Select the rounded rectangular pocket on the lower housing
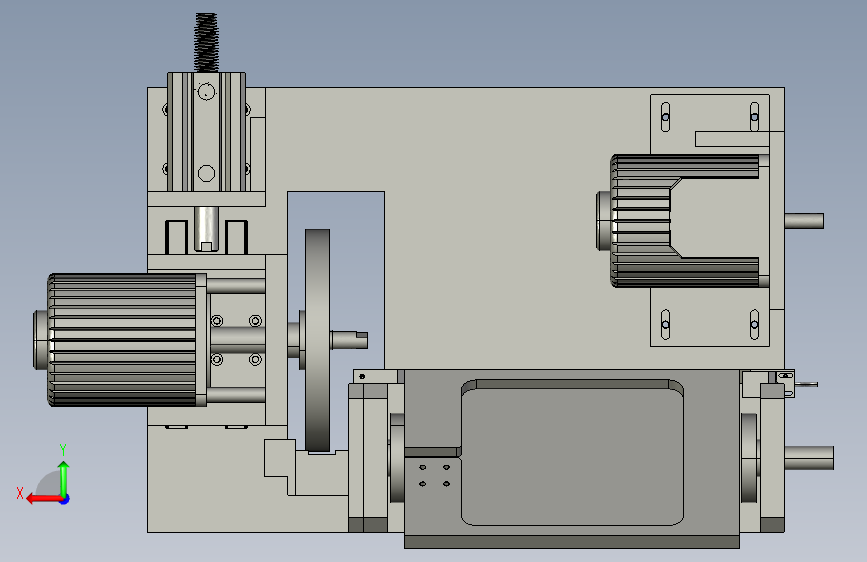This screenshot has height=562, width=867. click(x=572, y=452)
